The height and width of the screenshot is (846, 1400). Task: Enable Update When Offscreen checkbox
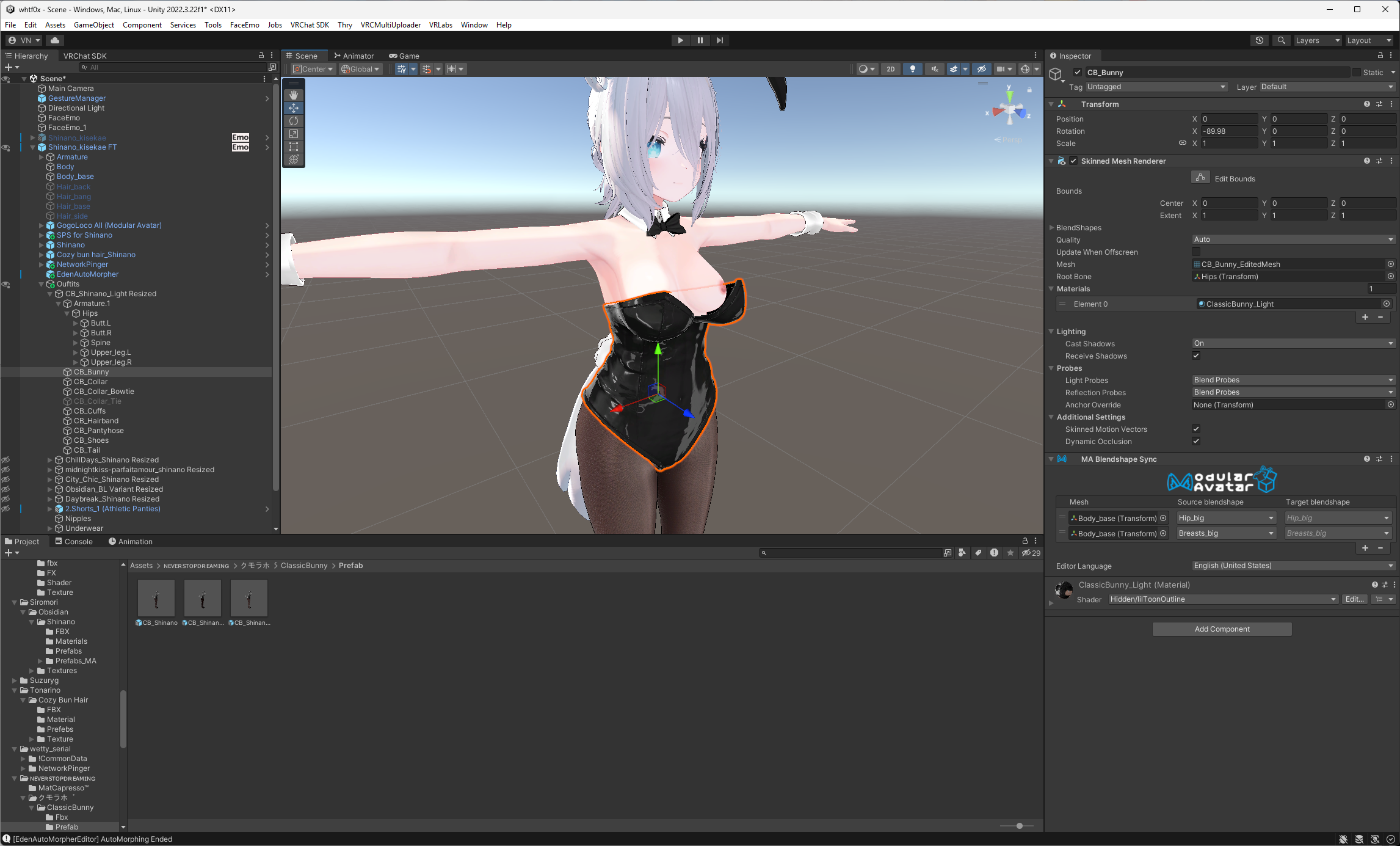(1196, 252)
